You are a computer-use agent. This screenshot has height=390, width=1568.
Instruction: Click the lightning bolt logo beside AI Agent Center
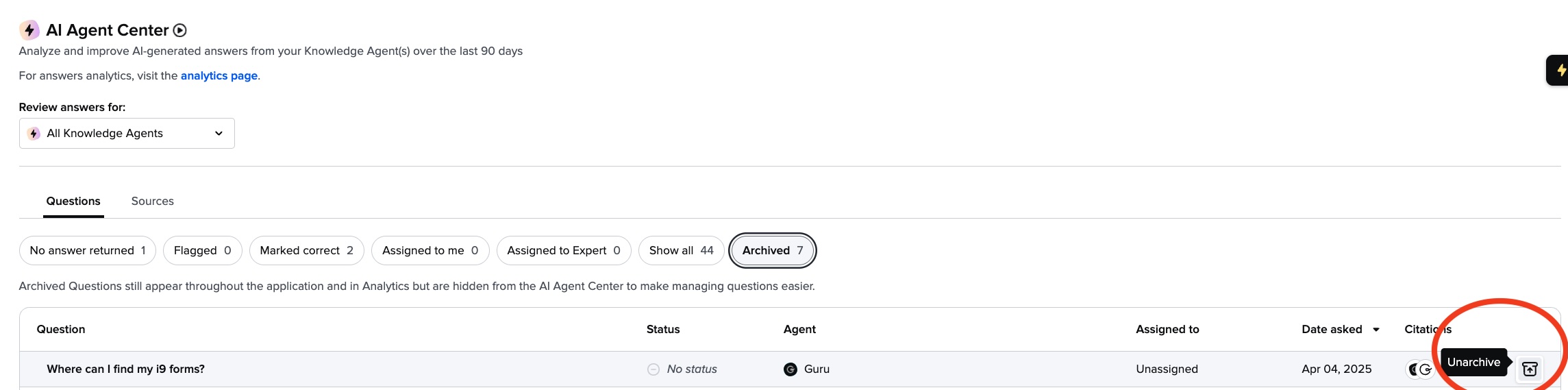(x=29, y=30)
